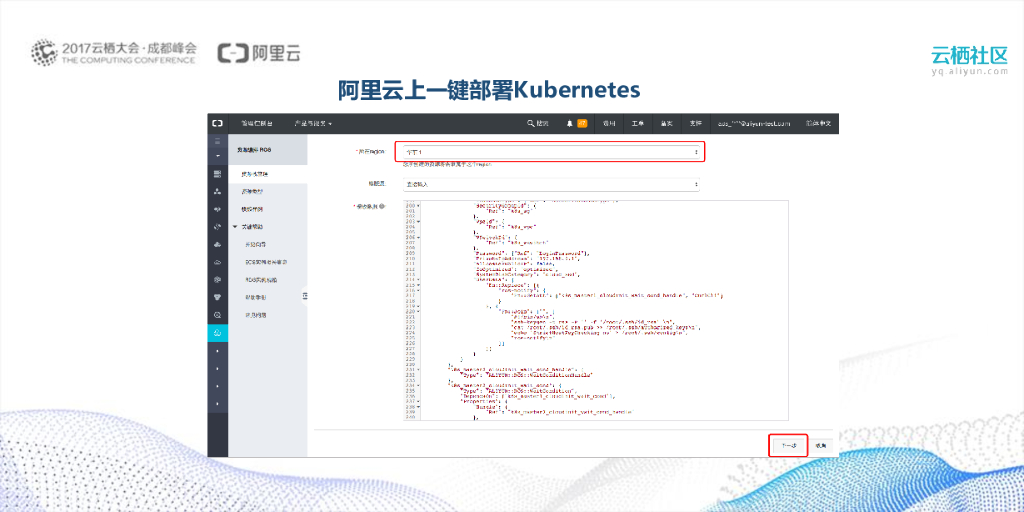Click inside the JSON template code editor
The image size is (1024, 512).
click(x=596, y=310)
